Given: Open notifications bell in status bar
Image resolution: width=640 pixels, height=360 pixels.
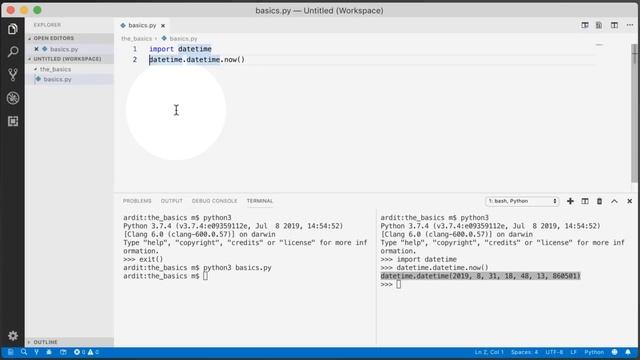Looking at the screenshot, I should pyautogui.click(x=628, y=352).
